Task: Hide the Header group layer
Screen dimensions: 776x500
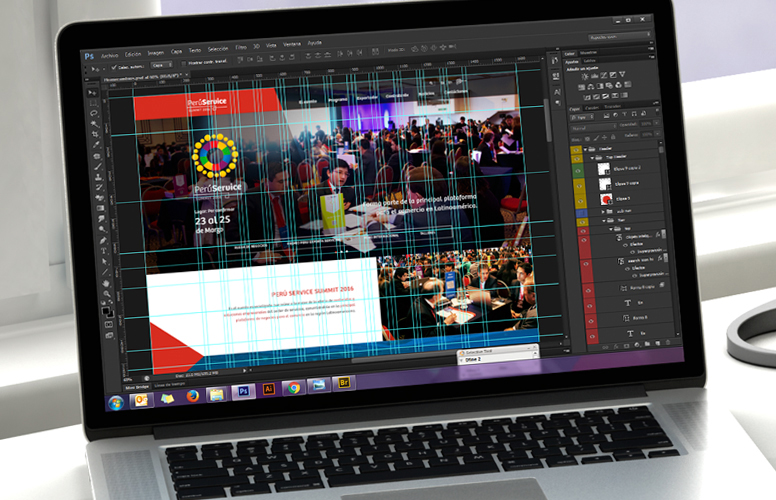Action: [576, 150]
